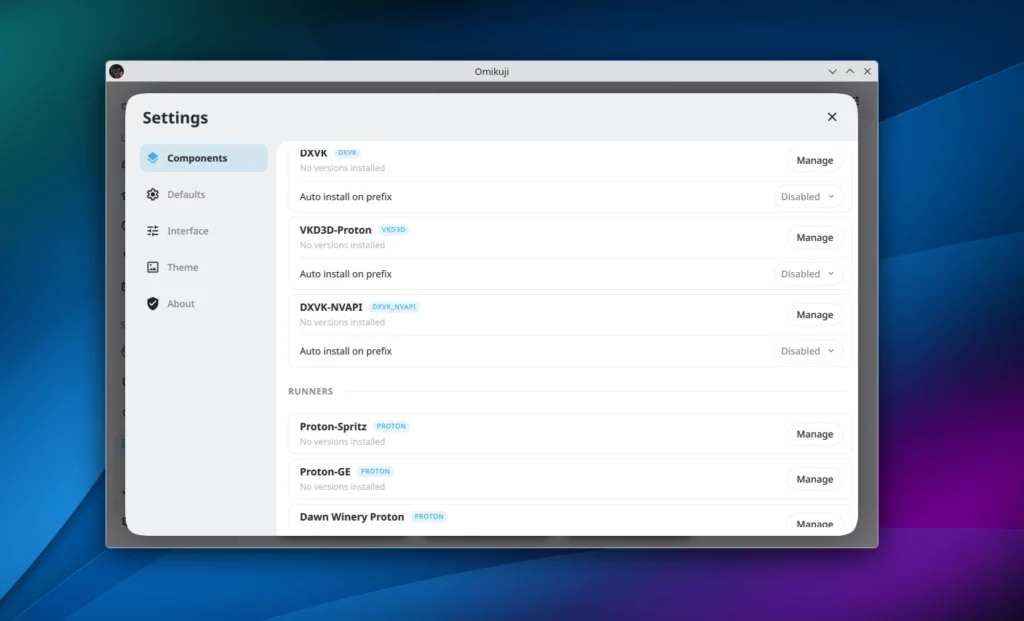Click the PROTON badge beside Proton-Spritz

coord(391,426)
